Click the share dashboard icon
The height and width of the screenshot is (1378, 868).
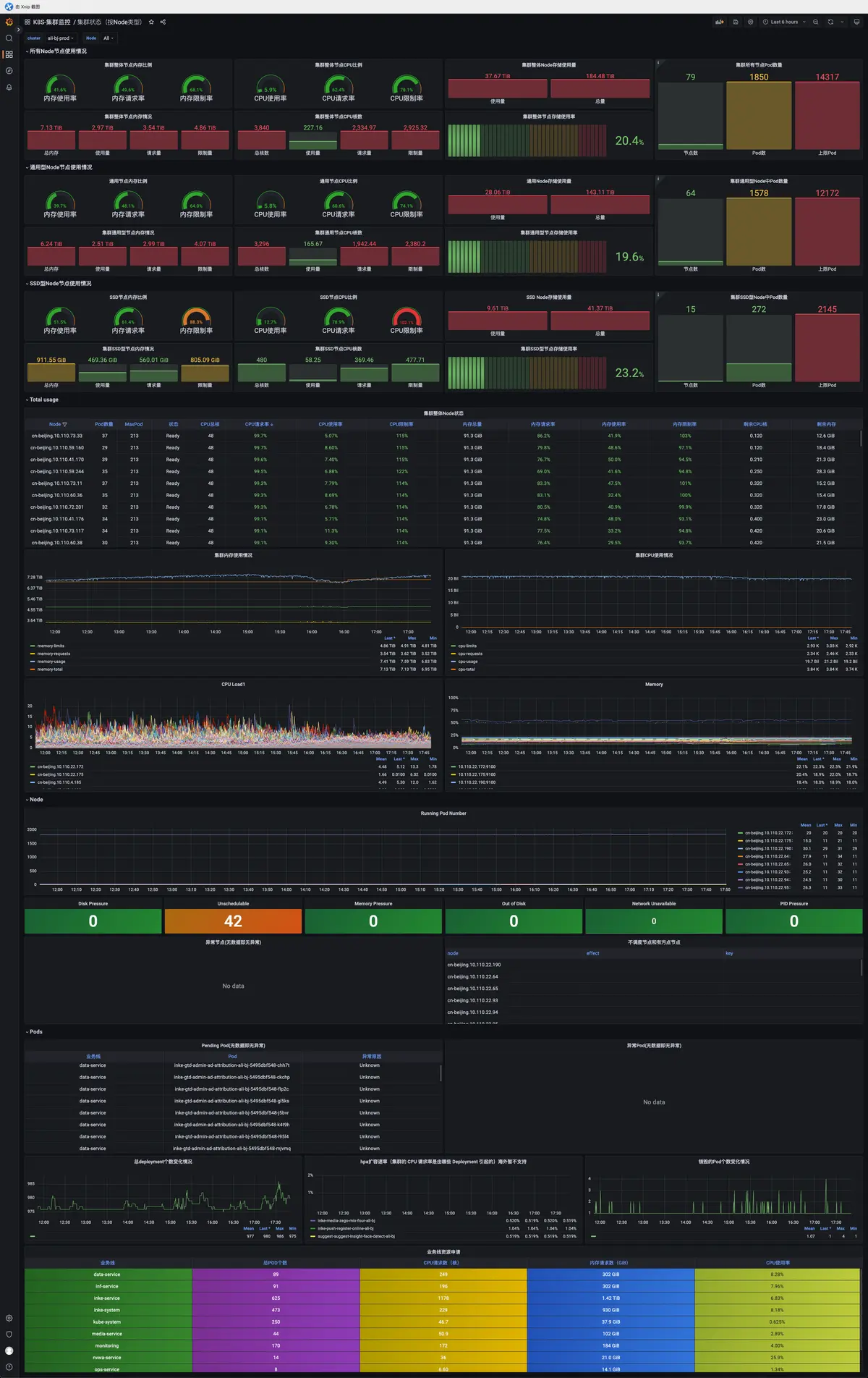(x=163, y=22)
